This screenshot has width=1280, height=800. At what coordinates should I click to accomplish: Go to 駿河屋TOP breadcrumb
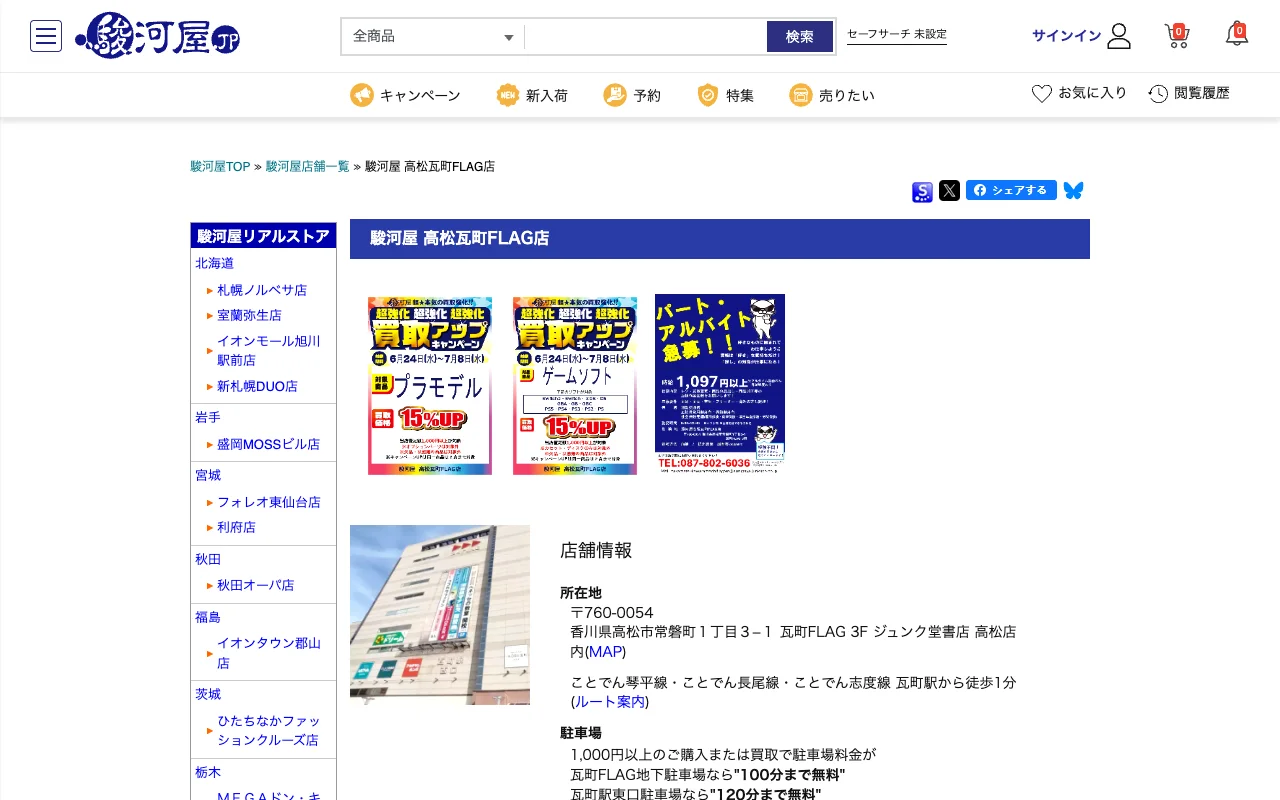click(x=220, y=166)
